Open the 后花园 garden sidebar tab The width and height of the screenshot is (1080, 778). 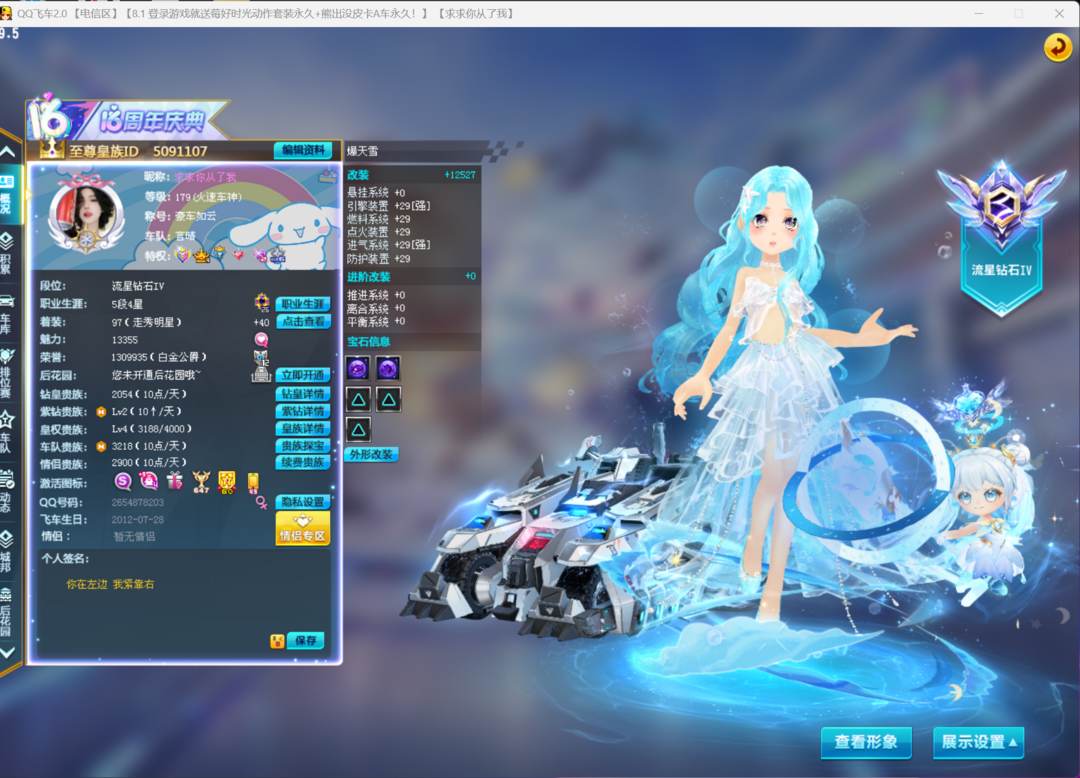7,611
